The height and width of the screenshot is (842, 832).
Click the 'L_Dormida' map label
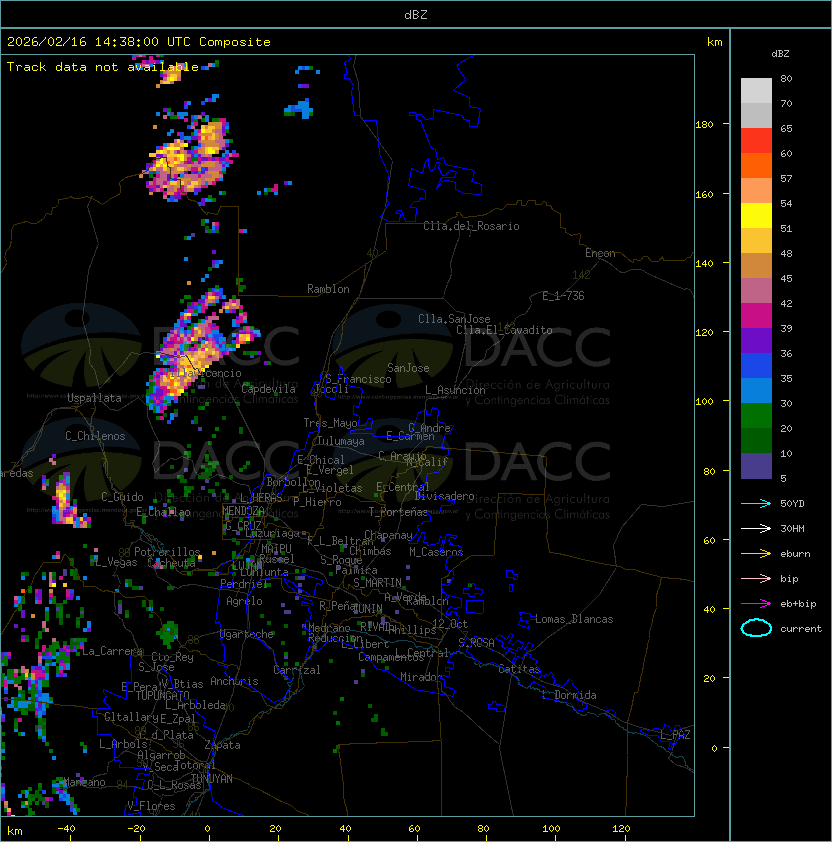pos(569,695)
